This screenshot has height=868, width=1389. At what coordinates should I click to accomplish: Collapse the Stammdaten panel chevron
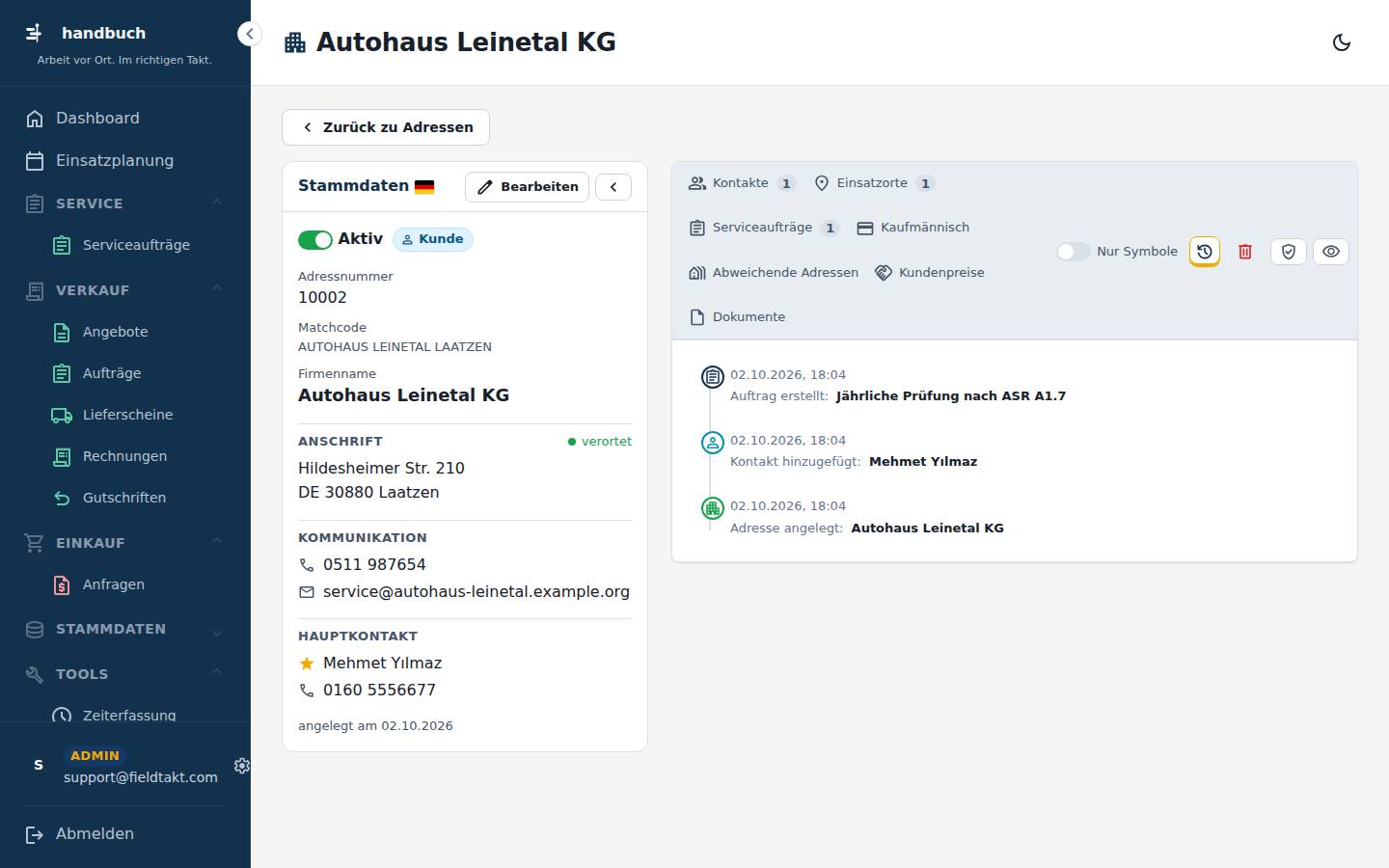click(x=613, y=187)
